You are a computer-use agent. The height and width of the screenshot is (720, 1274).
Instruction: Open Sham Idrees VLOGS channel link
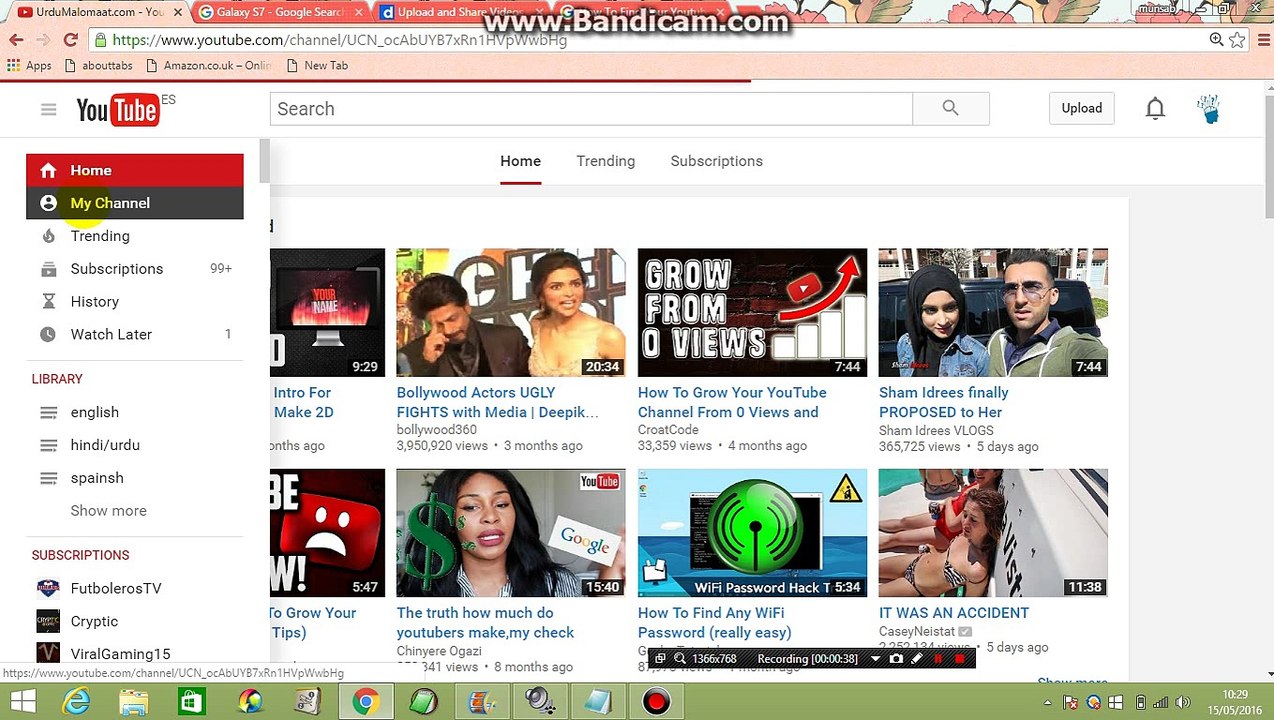[936, 430]
